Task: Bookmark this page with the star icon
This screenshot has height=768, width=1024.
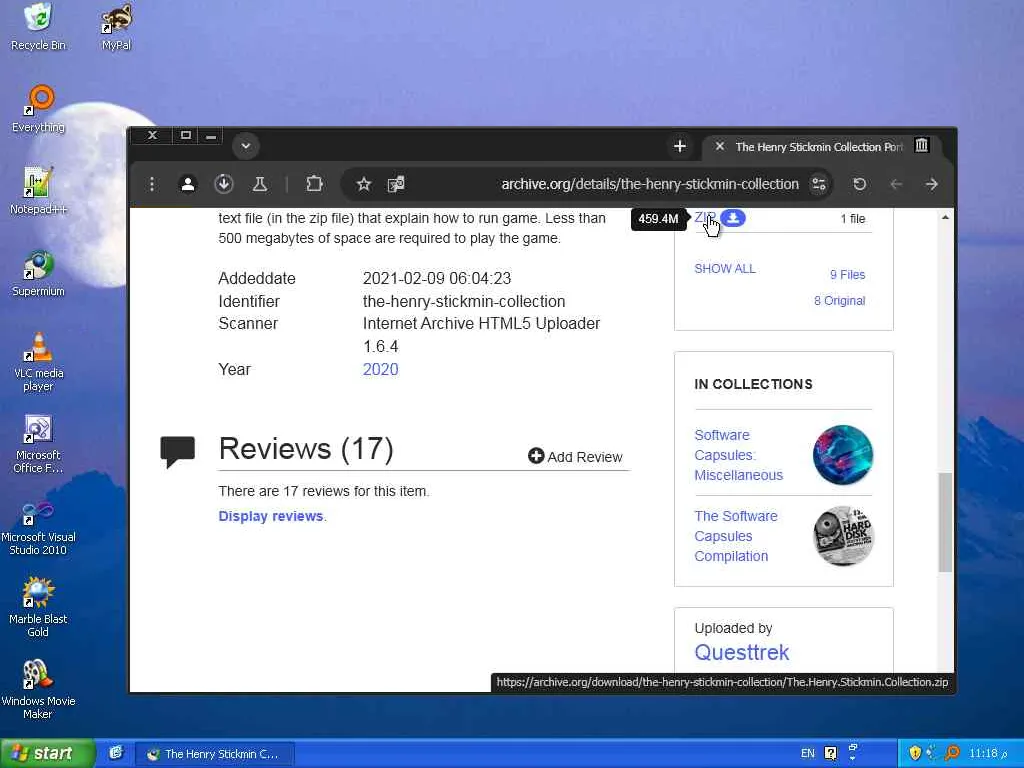Action: (364, 184)
